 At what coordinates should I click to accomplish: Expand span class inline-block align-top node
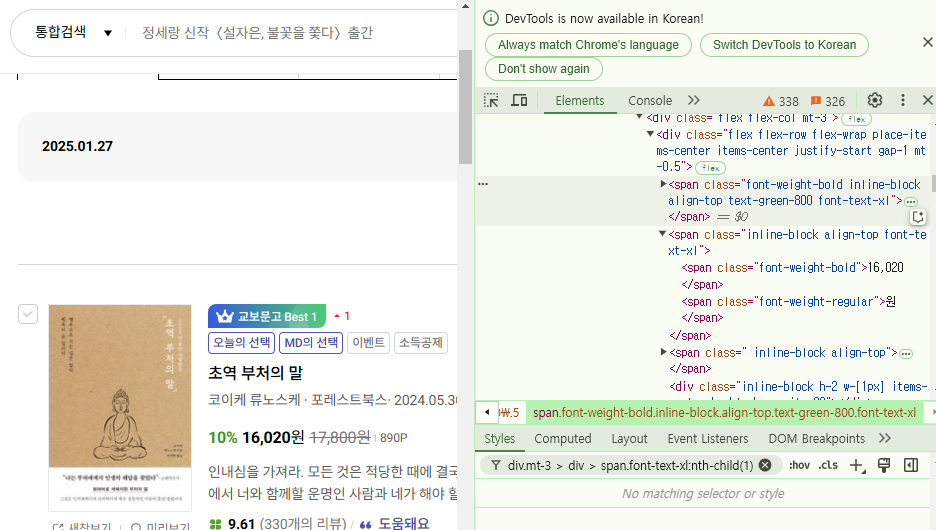tap(663, 352)
